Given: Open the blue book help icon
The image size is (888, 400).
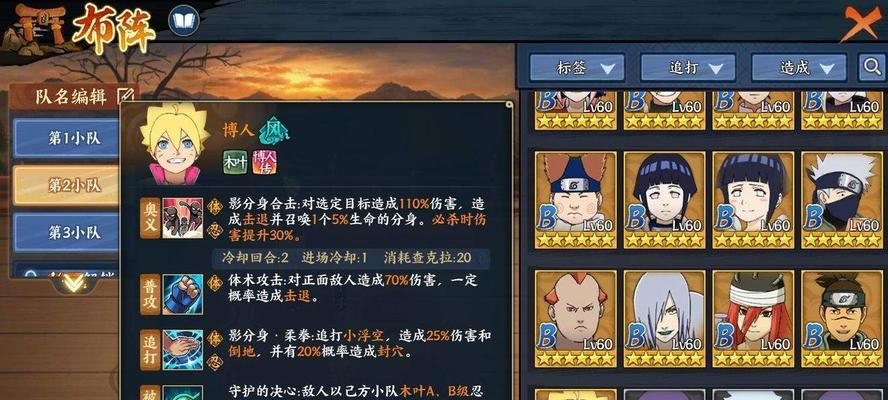Looking at the screenshot, I should (x=183, y=21).
